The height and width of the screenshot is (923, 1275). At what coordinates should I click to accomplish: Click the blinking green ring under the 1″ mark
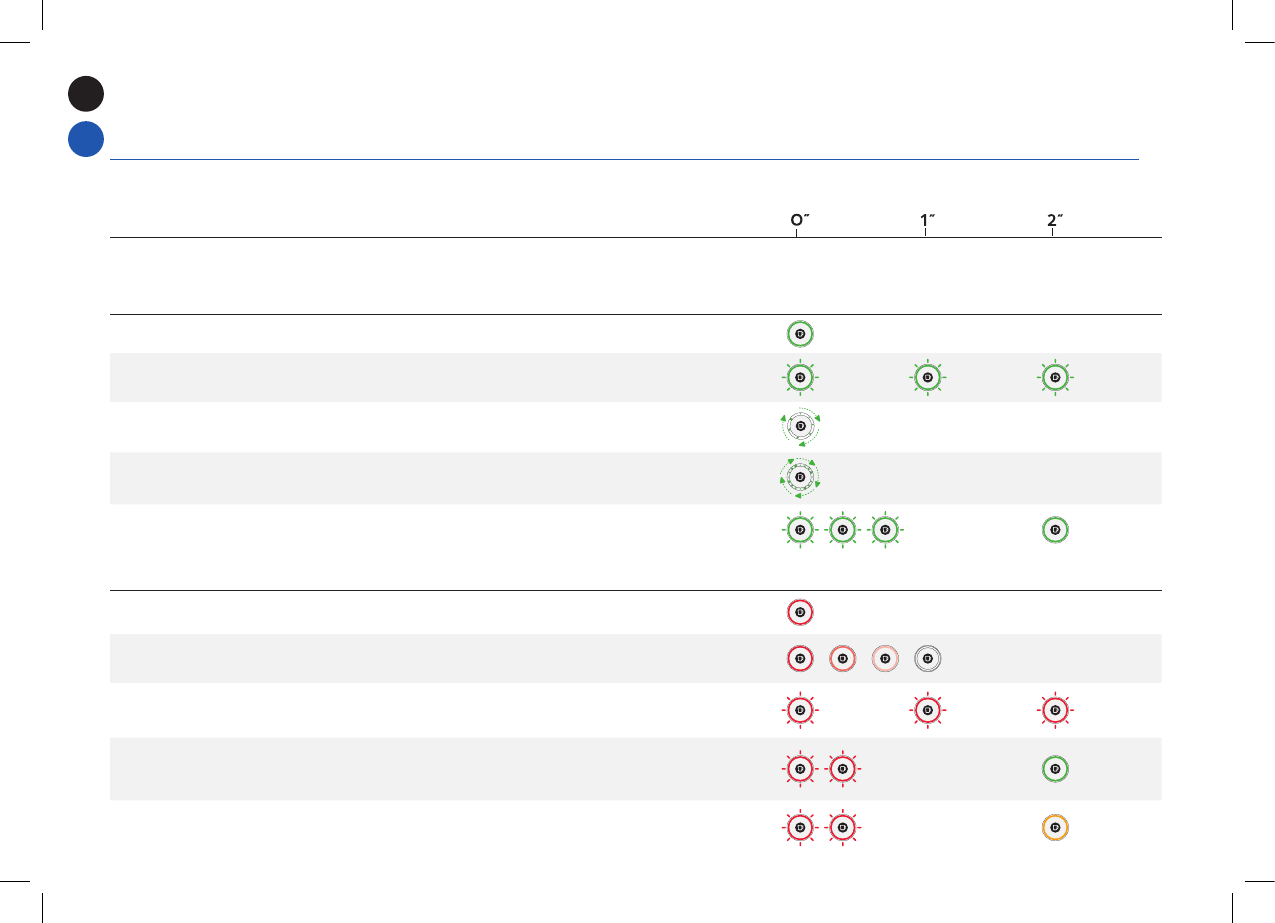point(927,378)
